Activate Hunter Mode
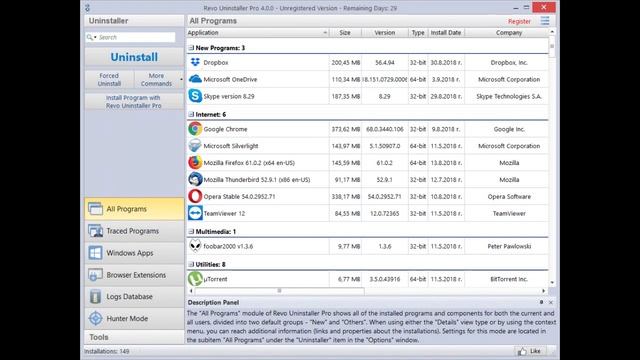This screenshot has width=640, height=360. pyautogui.click(x=134, y=318)
